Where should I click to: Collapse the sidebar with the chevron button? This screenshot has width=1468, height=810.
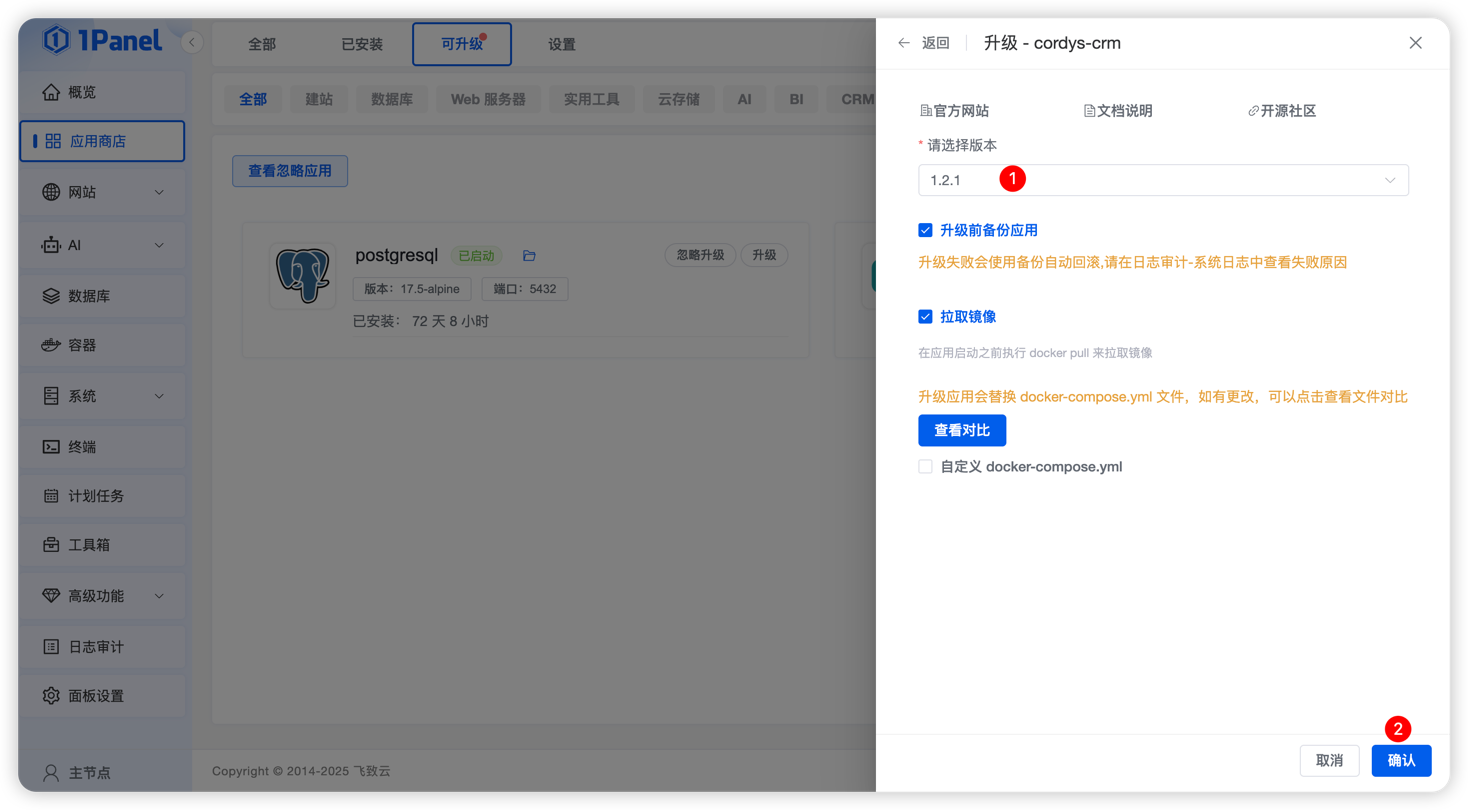click(192, 43)
